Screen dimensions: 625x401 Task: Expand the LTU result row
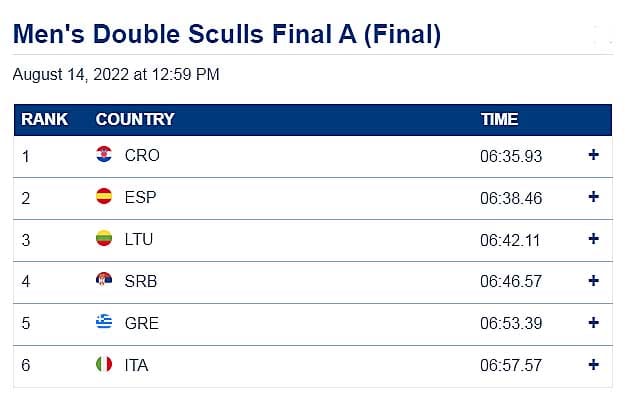593,239
